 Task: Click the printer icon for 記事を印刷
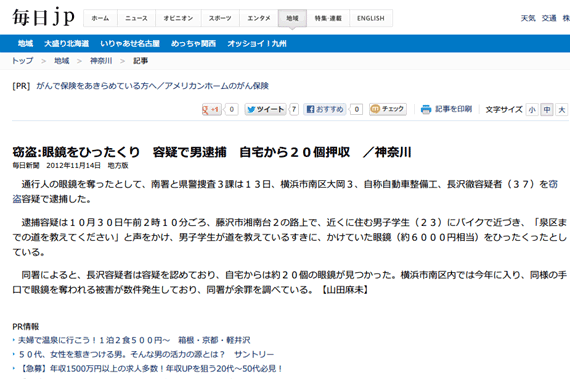coord(426,109)
